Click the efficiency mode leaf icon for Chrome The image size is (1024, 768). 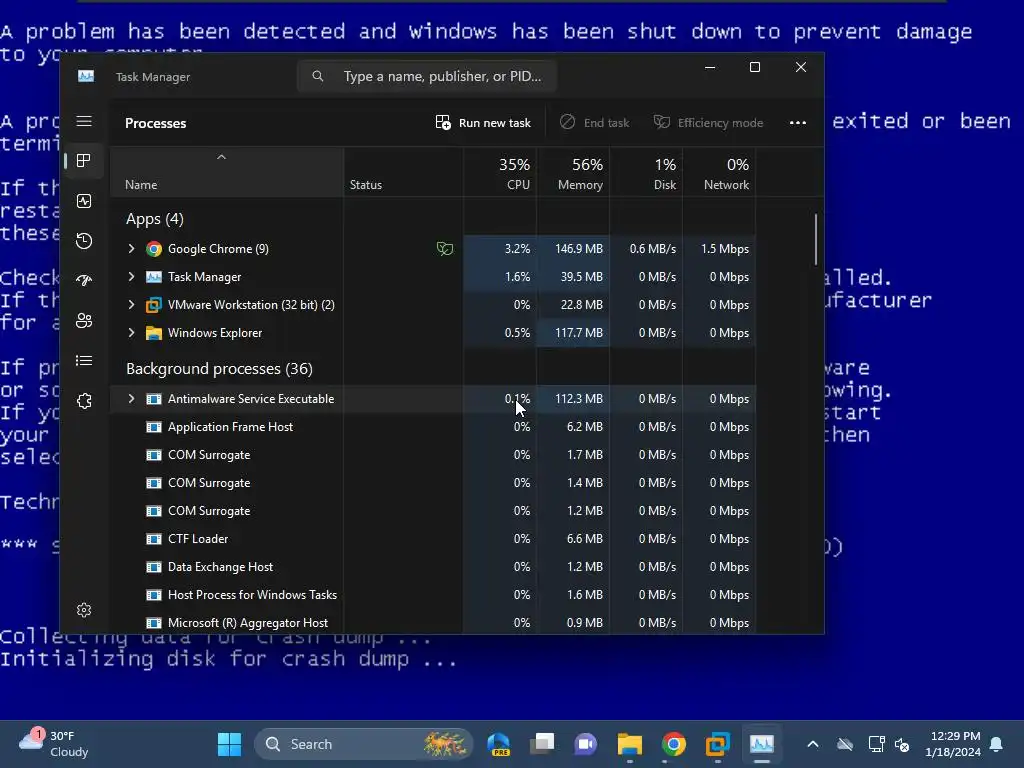tap(445, 249)
